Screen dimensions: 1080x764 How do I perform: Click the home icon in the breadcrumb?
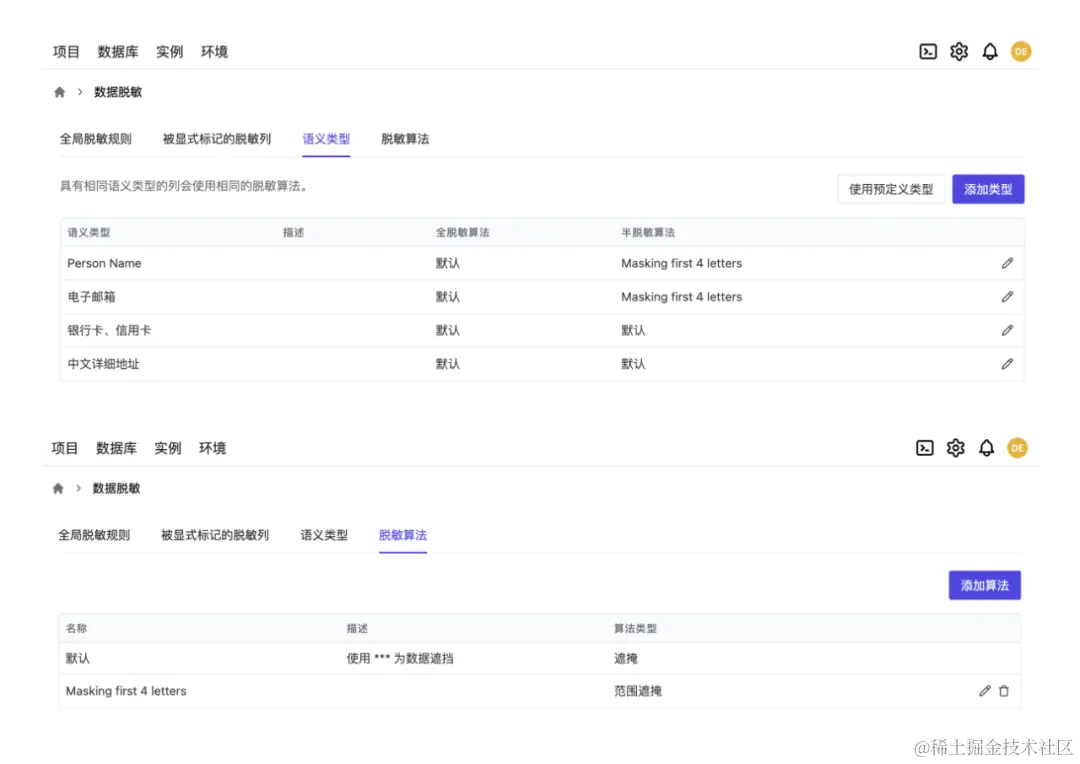(59, 91)
